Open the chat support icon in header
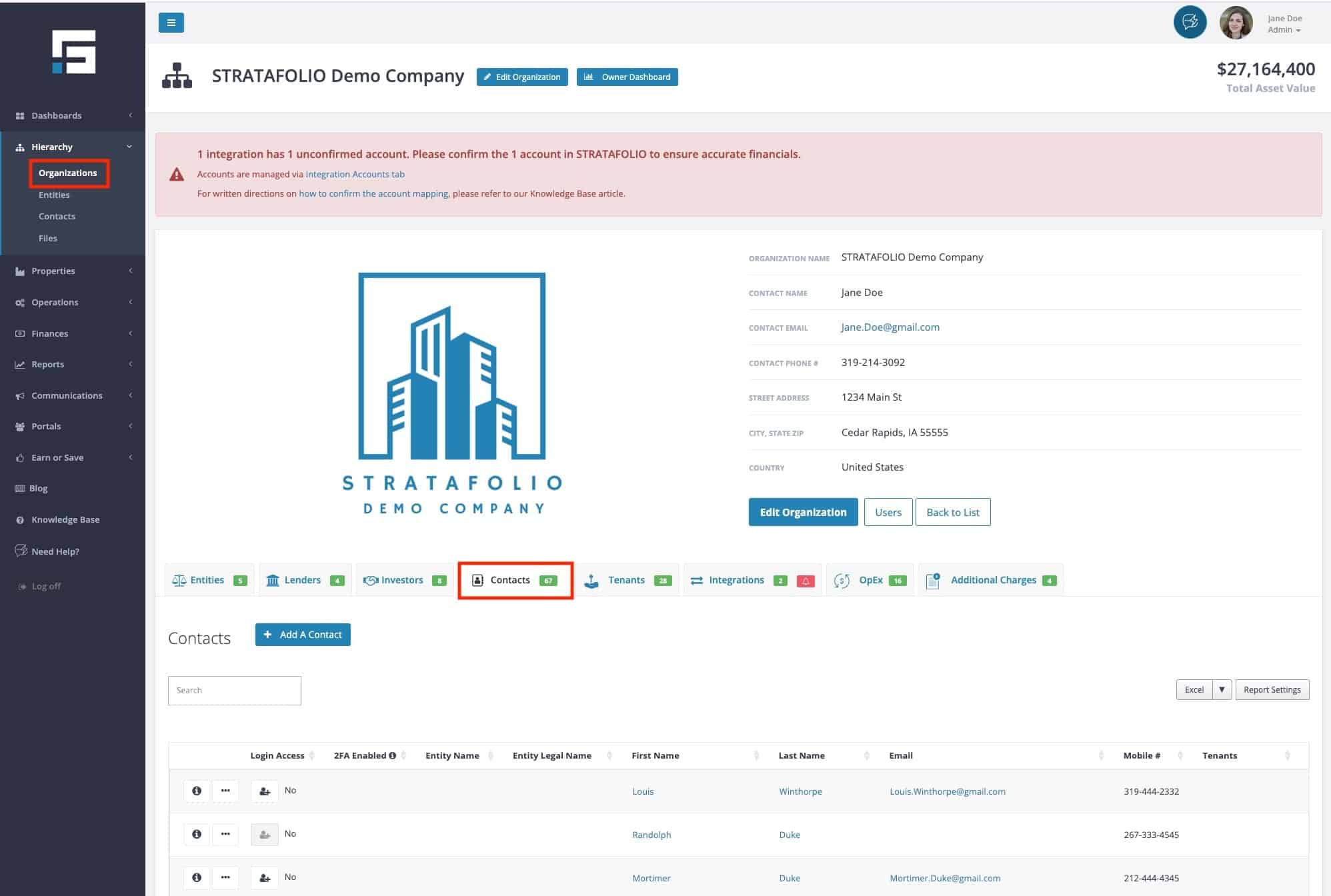This screenshot has height=896, width=1331. point(1190,22)
